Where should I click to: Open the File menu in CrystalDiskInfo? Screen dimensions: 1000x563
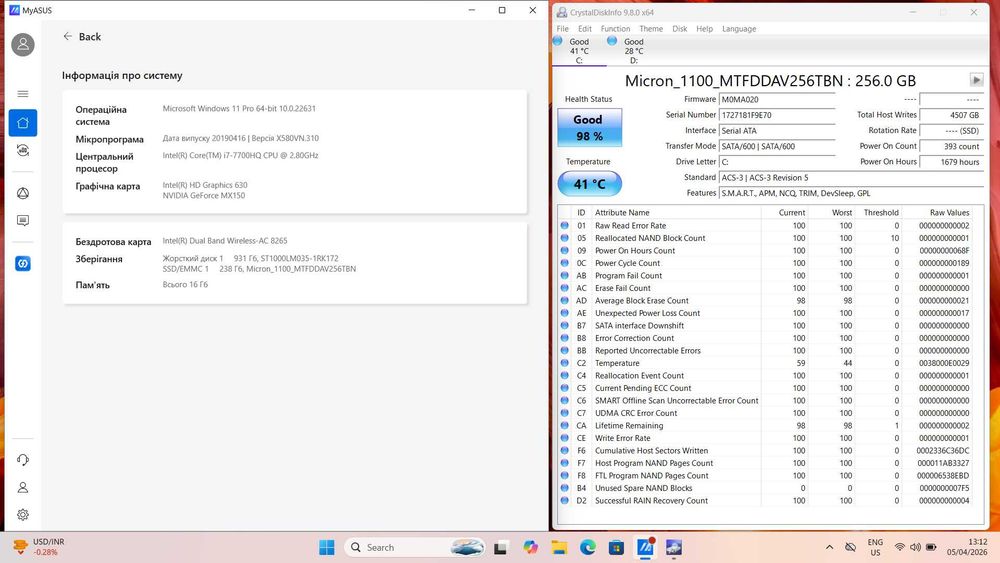pos(562,29)
